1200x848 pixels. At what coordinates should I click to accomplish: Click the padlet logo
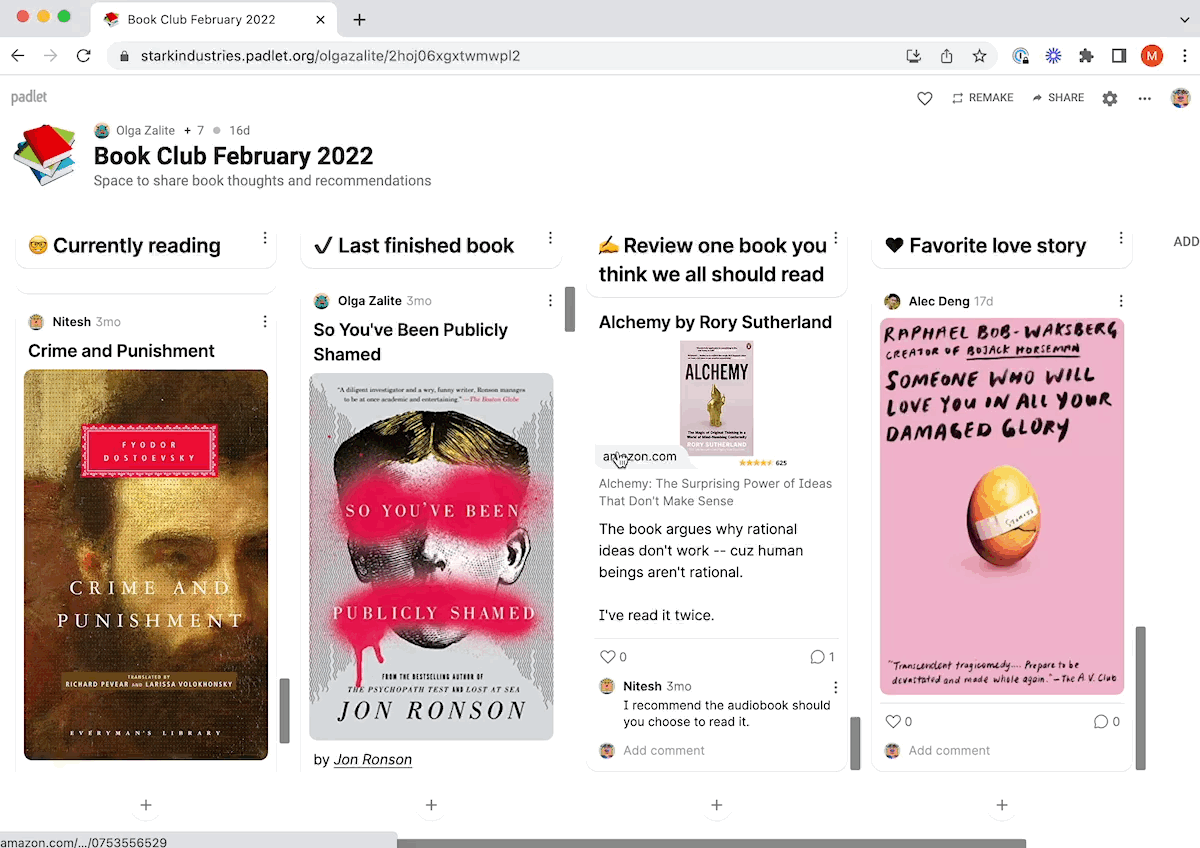[x=29, y=97]
